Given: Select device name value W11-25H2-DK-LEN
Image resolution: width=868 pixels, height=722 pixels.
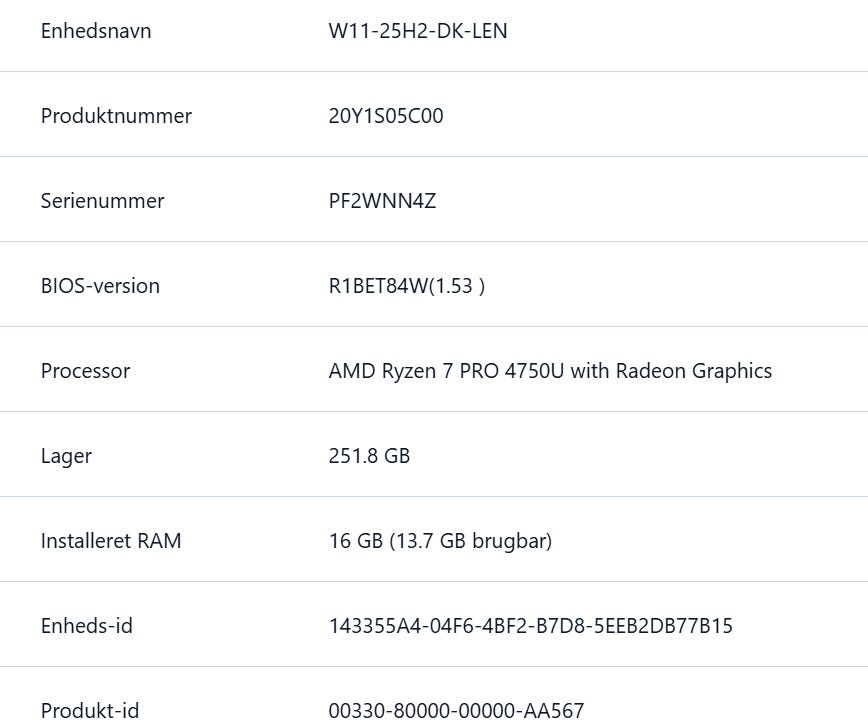Looking at the screenshot, I should 418,31.
